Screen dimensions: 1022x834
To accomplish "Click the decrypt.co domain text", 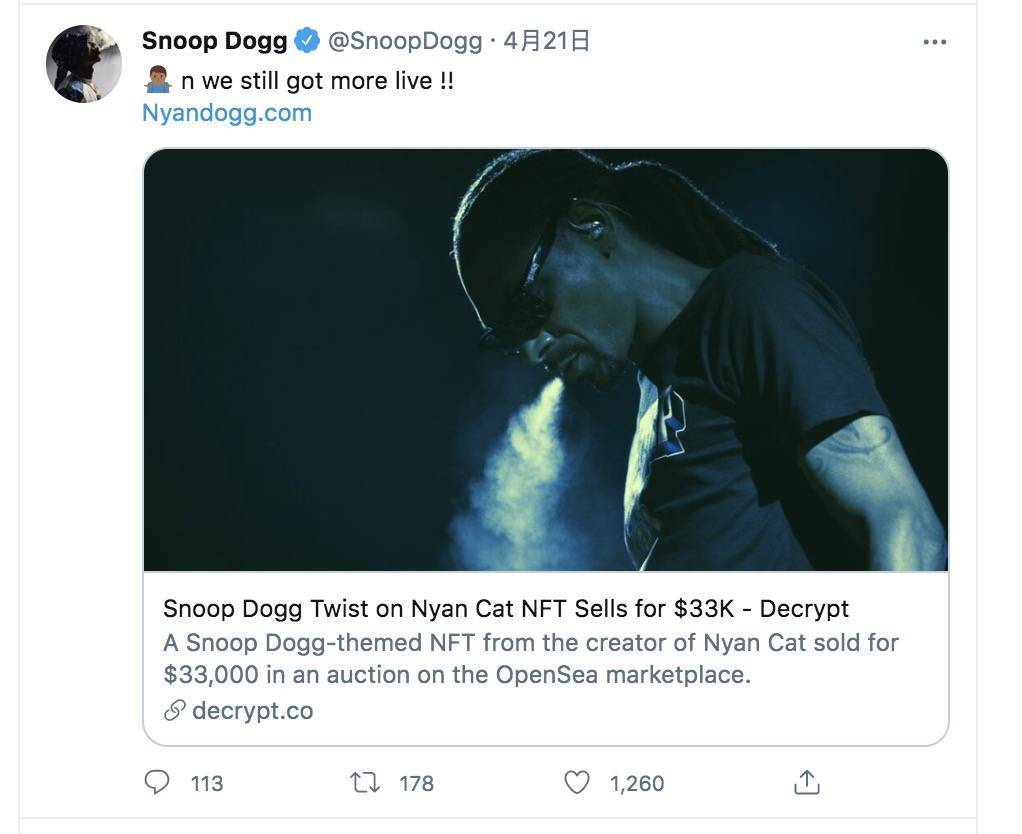I will pos(252,711).
